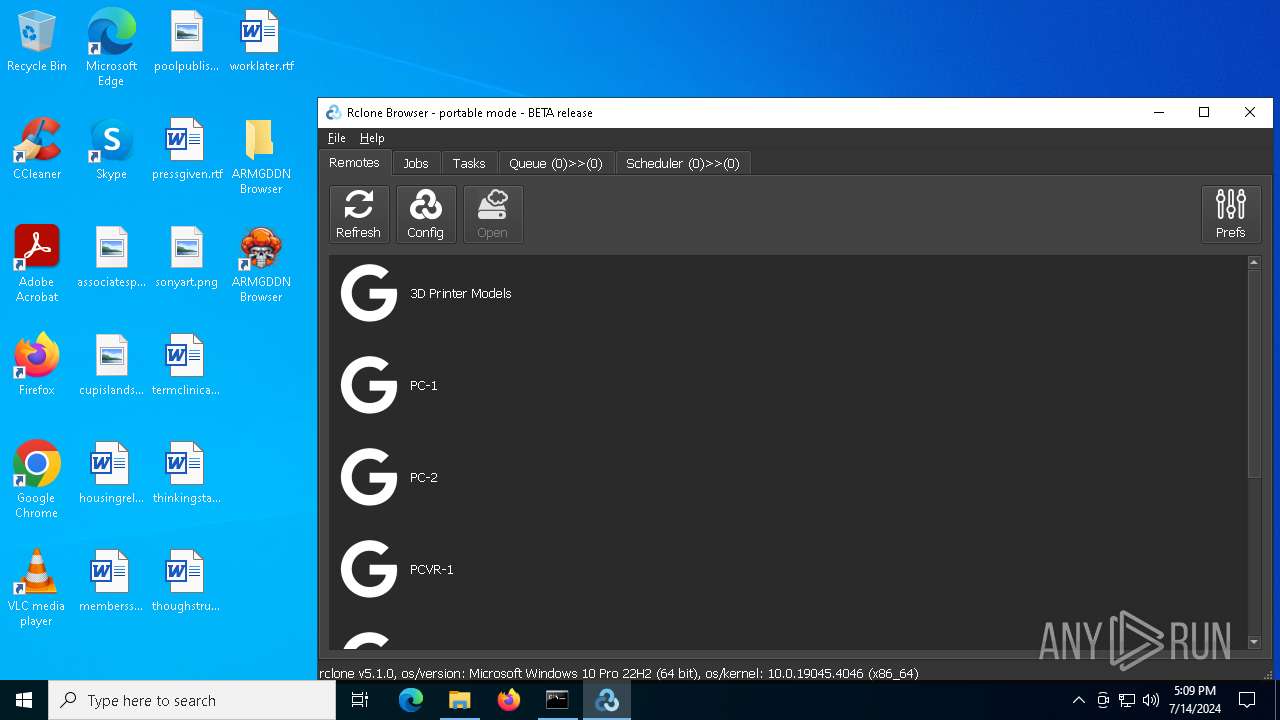Select the CCleaner desktop shortcut
Image resolution: width=1280 pixels, height=720 pixels.
(37, 149)
